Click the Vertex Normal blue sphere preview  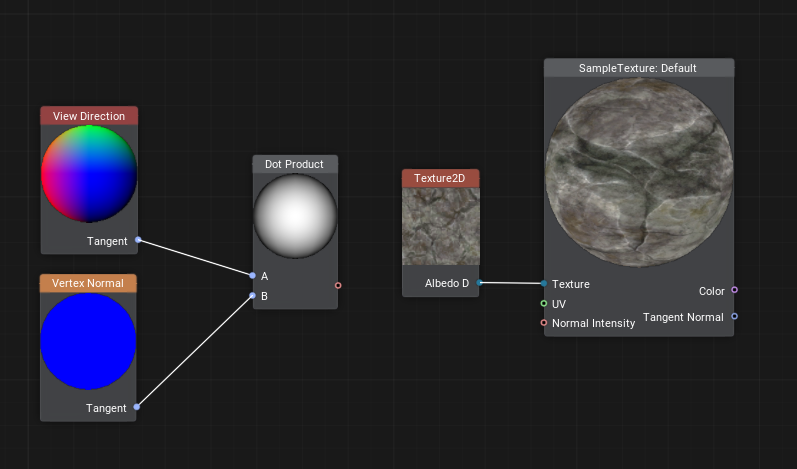[x=88, y=341]
